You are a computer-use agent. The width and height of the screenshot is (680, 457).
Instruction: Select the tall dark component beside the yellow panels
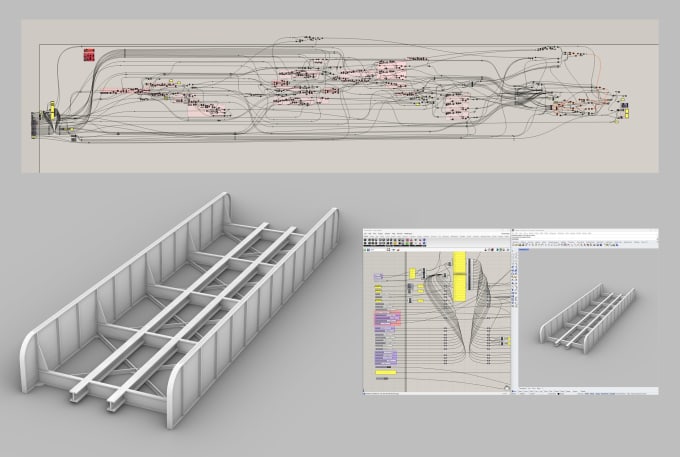[x=469, y=274]
